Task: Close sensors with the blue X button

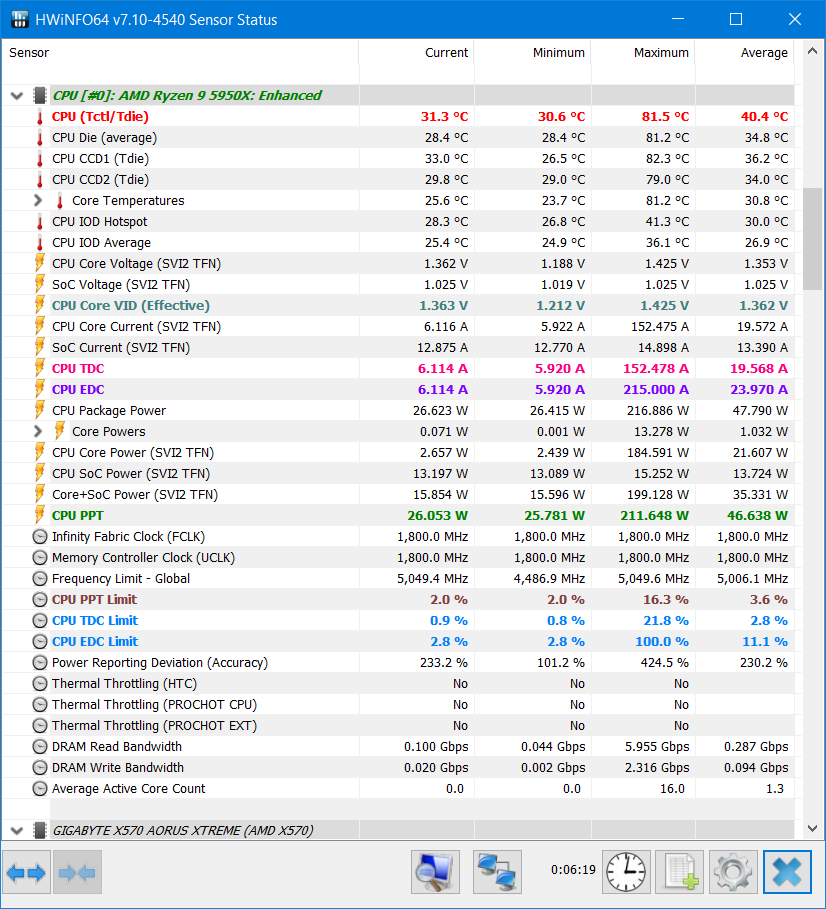Action: pyautogui.click(x=787, y=872)
